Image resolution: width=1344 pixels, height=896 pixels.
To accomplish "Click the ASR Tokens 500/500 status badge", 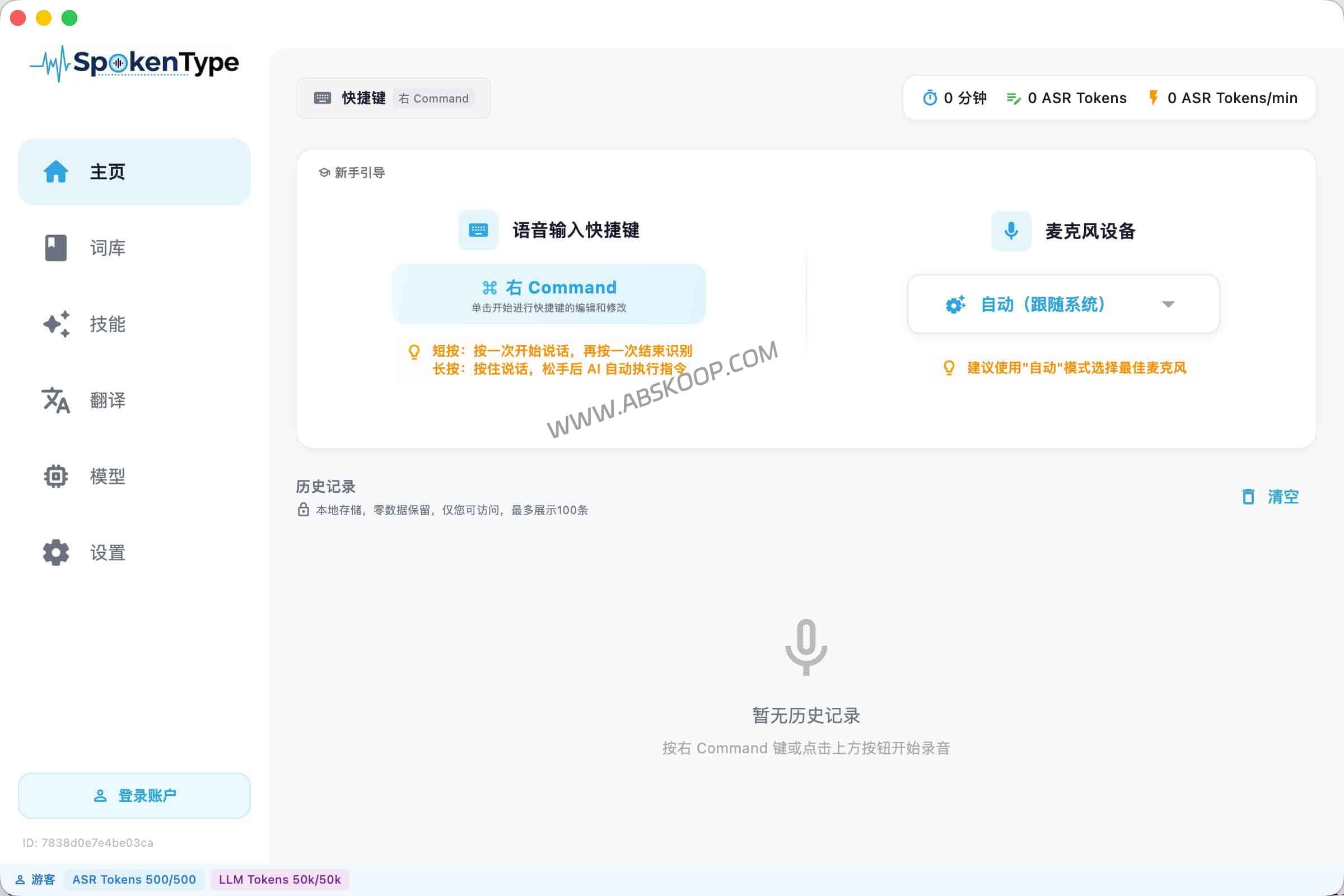I will point(134,880).
